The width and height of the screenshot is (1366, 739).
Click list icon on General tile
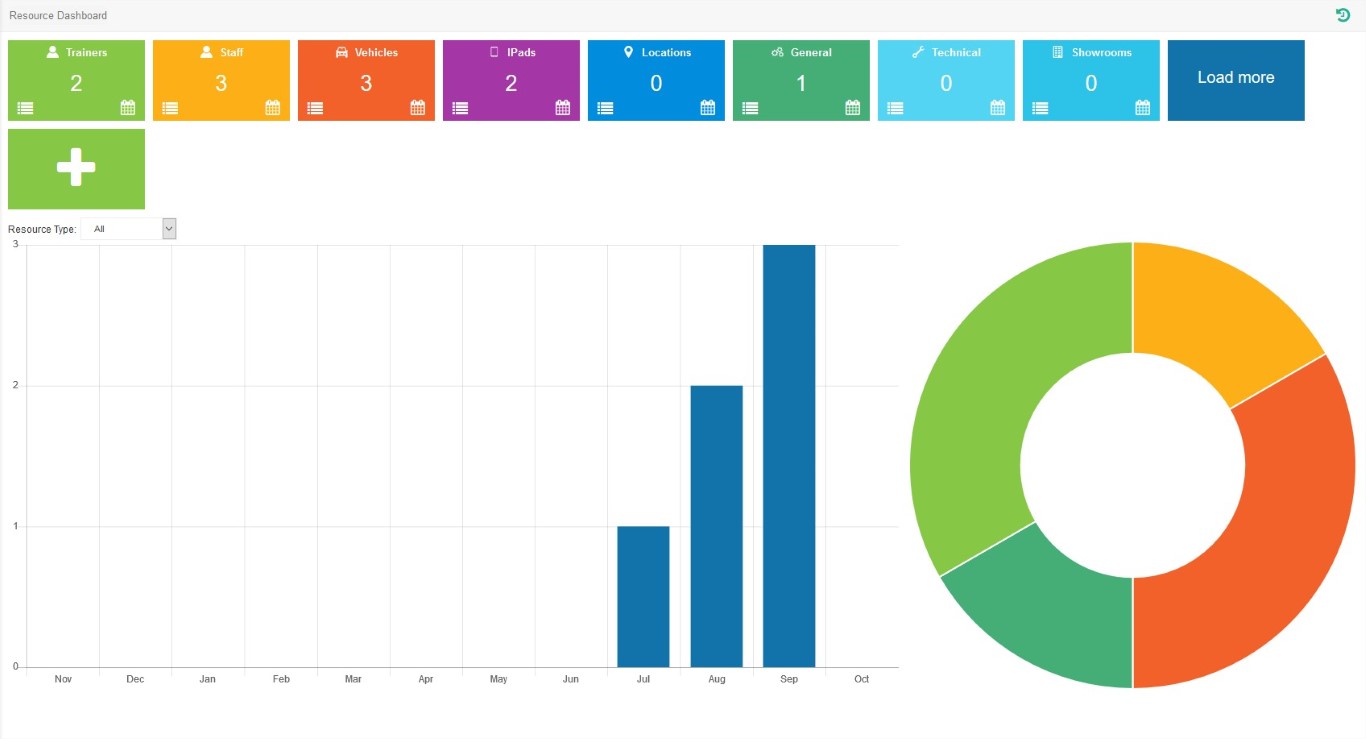point(750,108)
